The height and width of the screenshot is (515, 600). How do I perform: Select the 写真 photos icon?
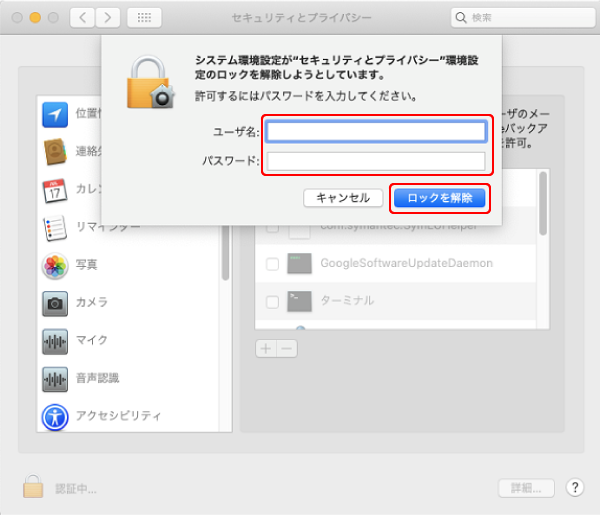tap(55, 266)
